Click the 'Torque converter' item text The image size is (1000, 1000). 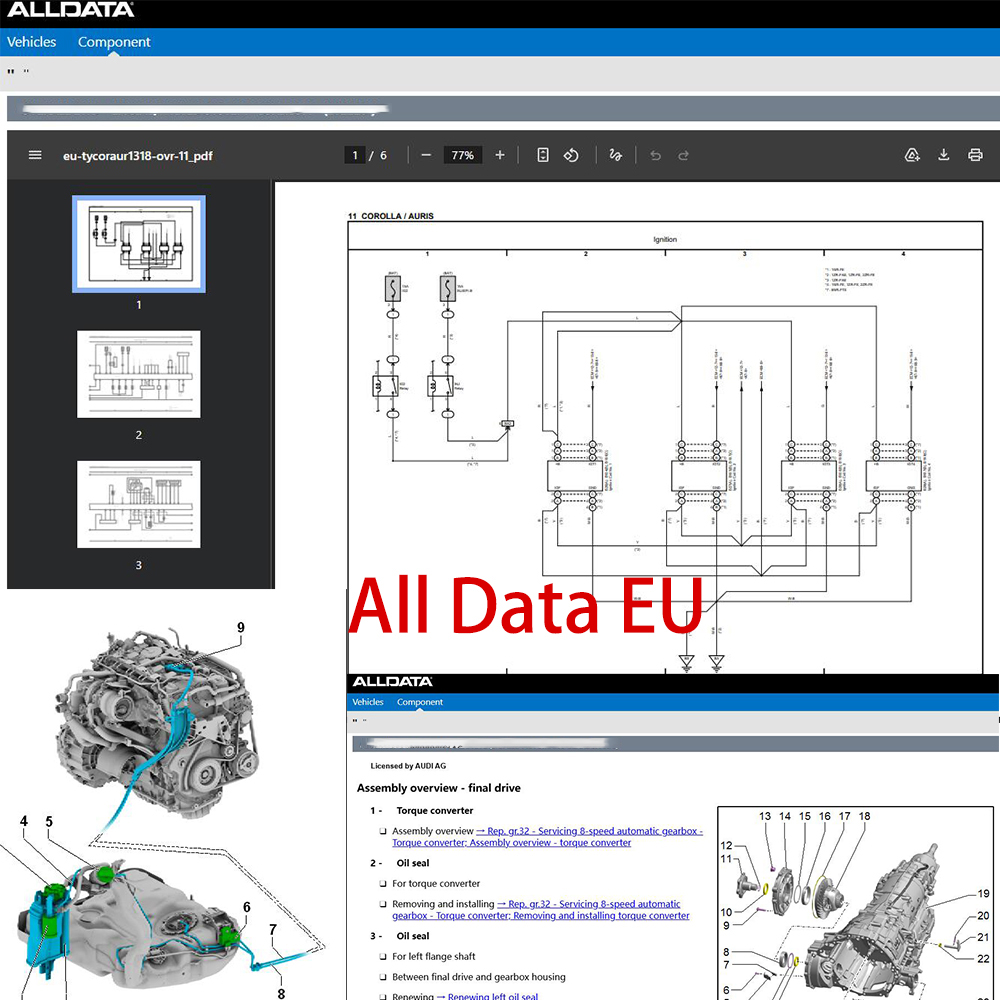[x=435, y=811]
